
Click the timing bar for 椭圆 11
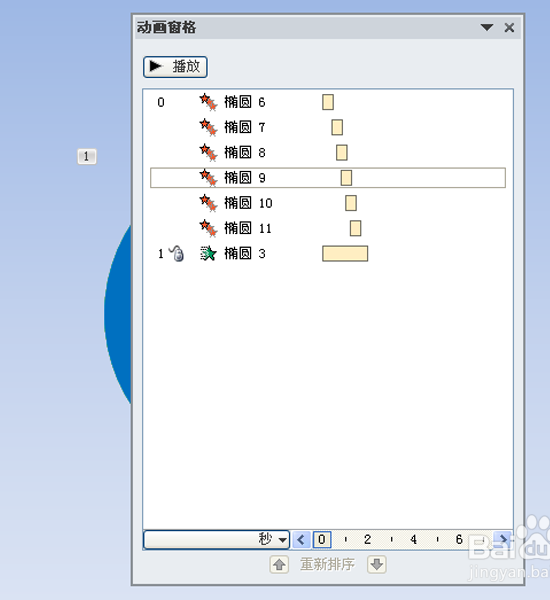point(356,228)
